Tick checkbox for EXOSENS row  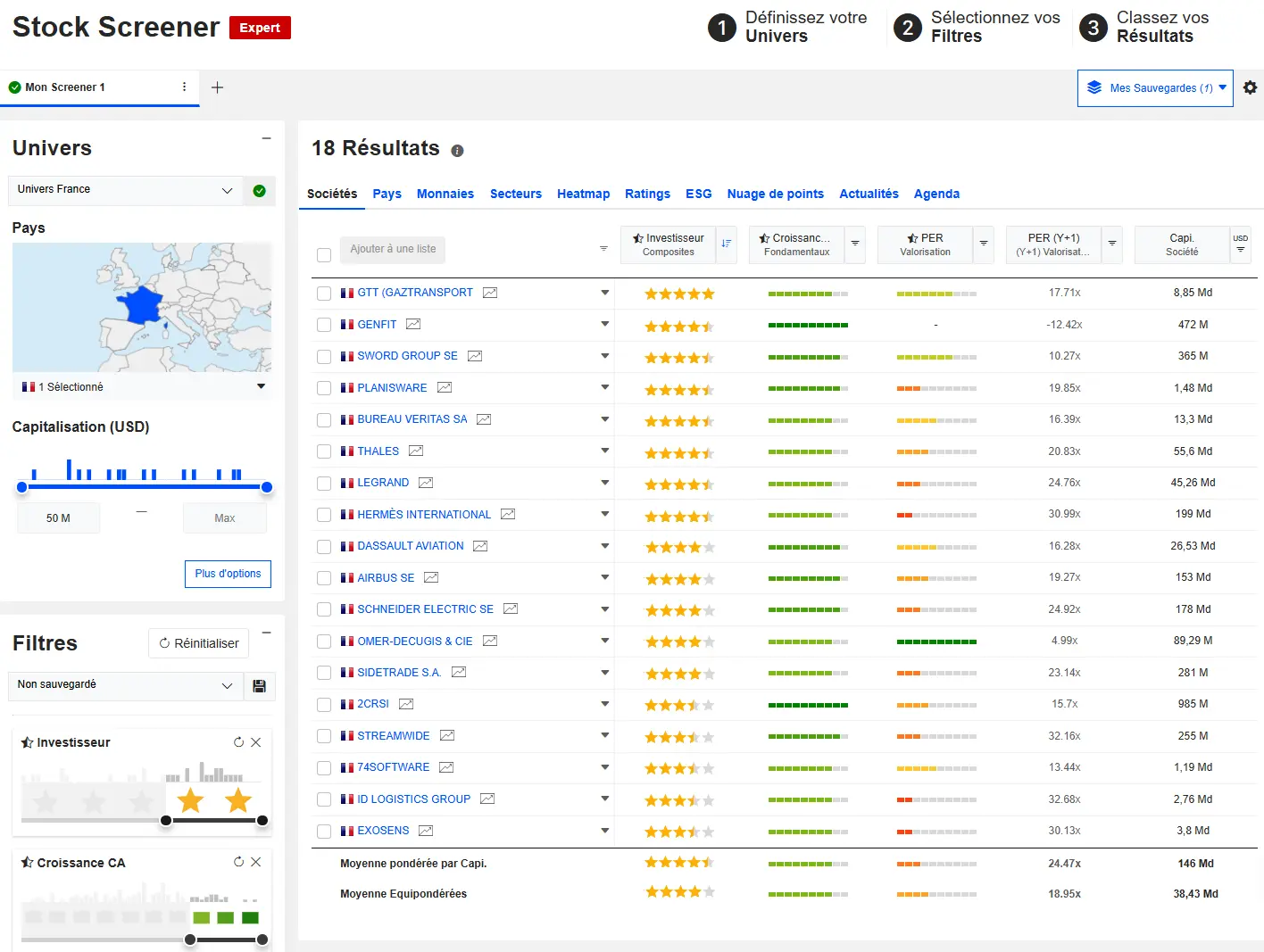pos(324,832)
